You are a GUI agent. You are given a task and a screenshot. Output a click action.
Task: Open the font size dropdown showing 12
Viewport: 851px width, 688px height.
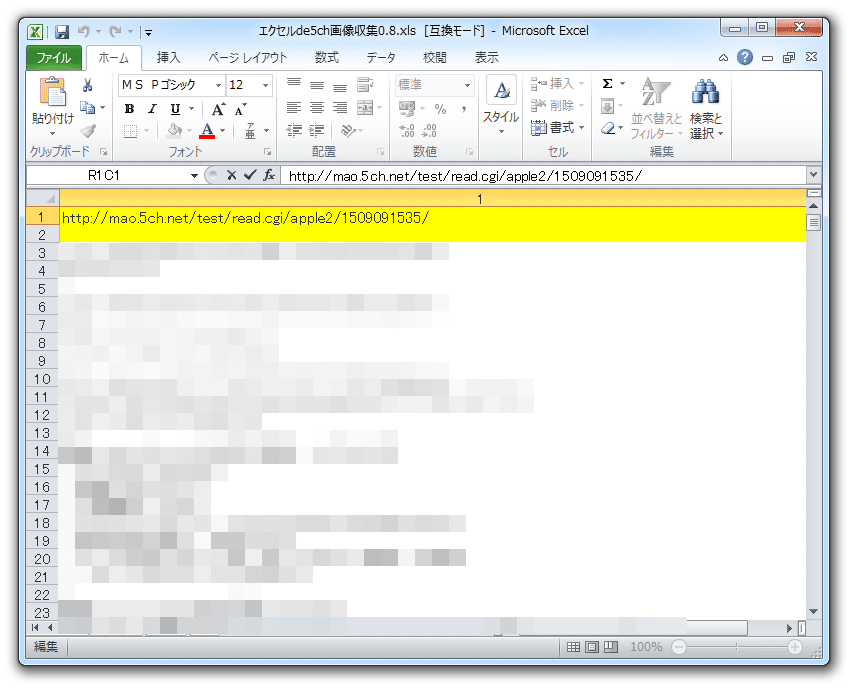pyautogui.click(x=265, y=85)
